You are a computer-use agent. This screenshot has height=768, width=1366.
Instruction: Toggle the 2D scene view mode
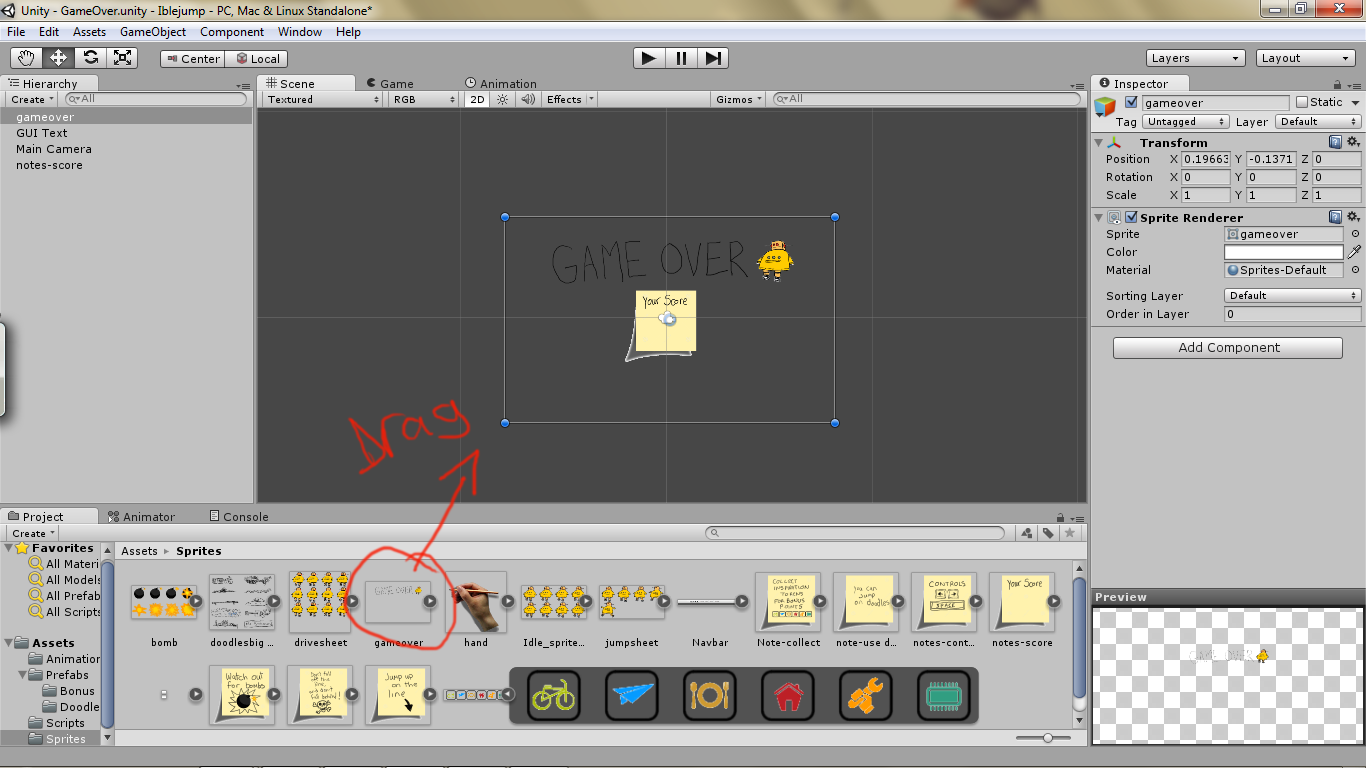[477, 99]
